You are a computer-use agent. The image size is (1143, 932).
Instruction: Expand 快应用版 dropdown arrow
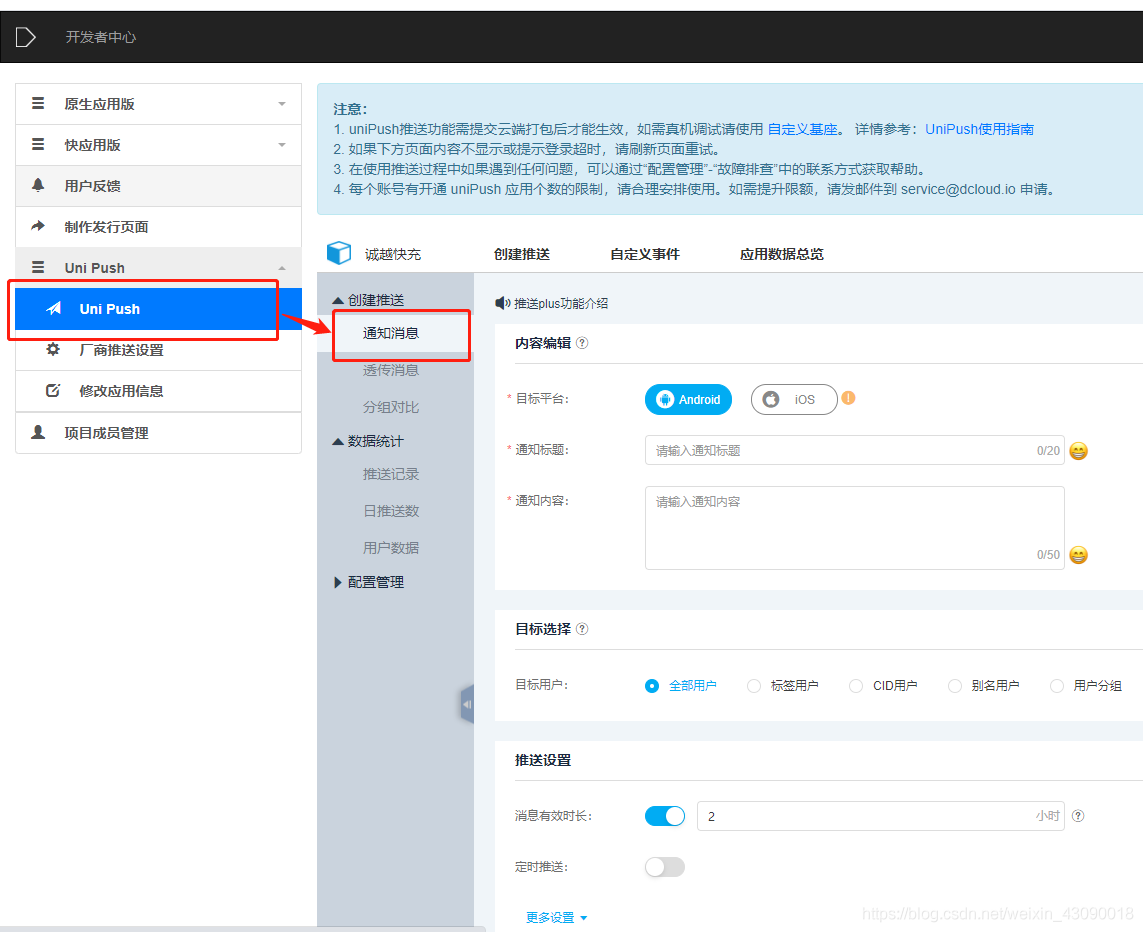click(282, 145)
